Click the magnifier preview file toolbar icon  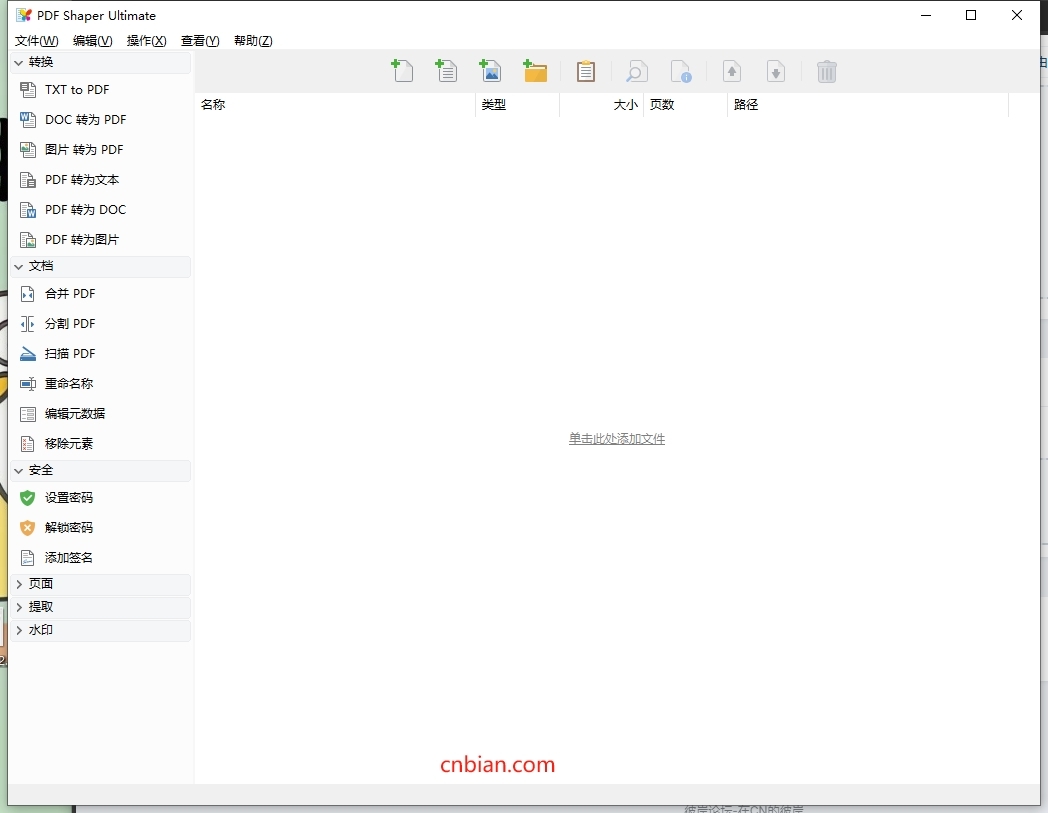tap(636, 71)
